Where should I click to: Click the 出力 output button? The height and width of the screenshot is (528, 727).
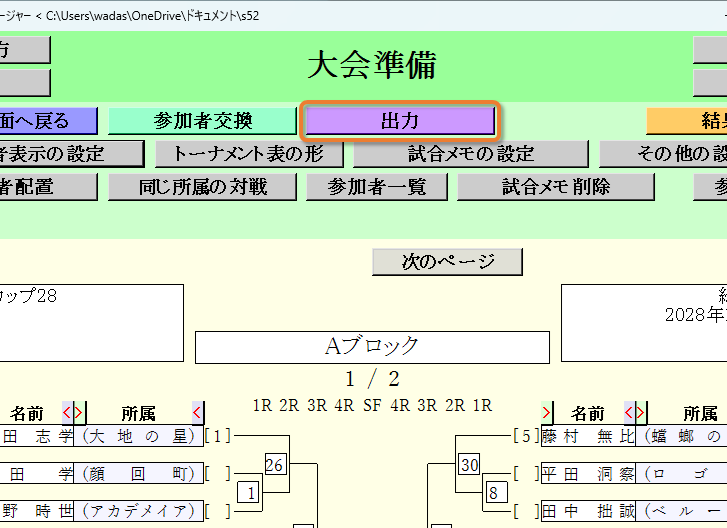[400, 121]
